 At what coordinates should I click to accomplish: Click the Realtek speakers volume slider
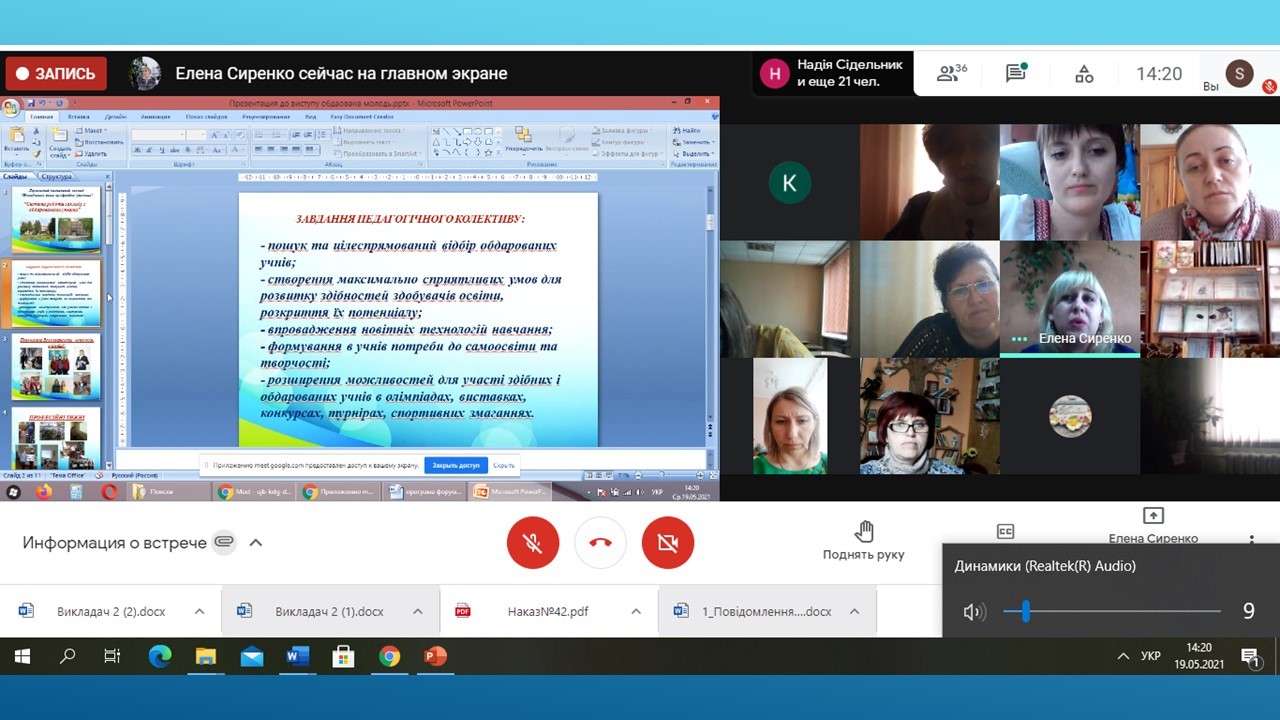point(1112,611)
